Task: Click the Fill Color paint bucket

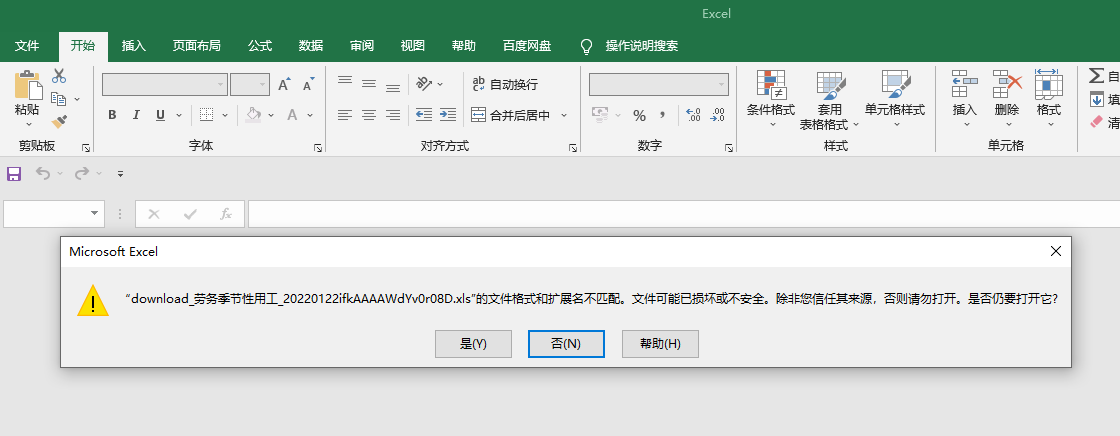Action: tap(254, 114)
